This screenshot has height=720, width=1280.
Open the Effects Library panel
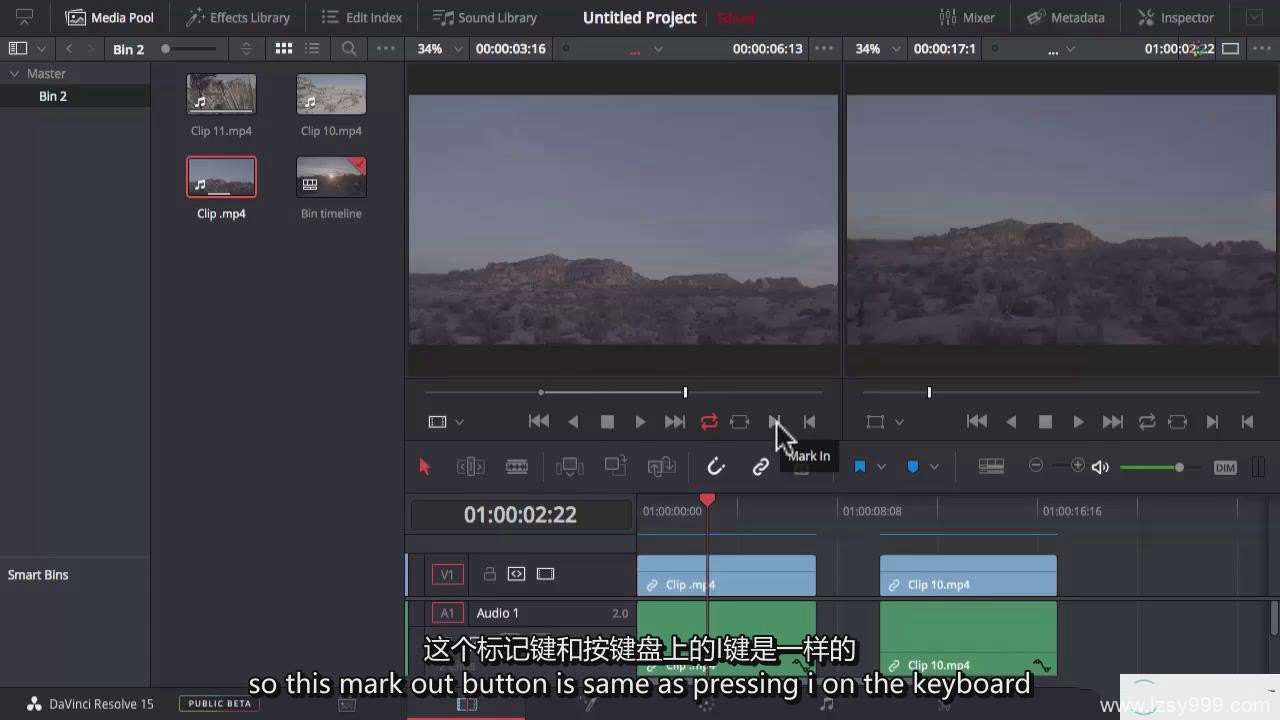pyautogui.click(x=238, y=17)
